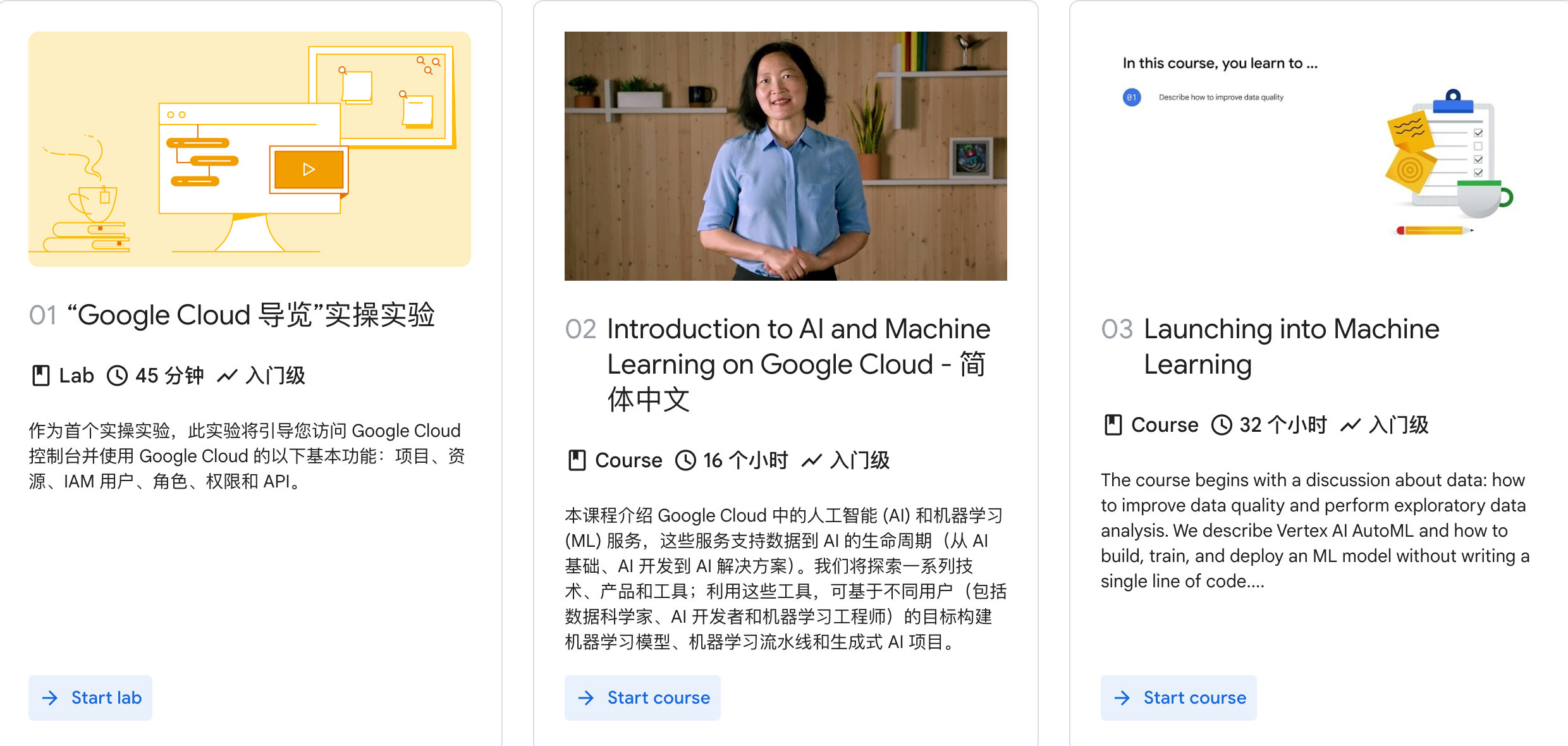Click '入门级' label in Introduction to AI card
Image resolution: width=1568 pixels, height=746 pixels.
coord(859,460)
